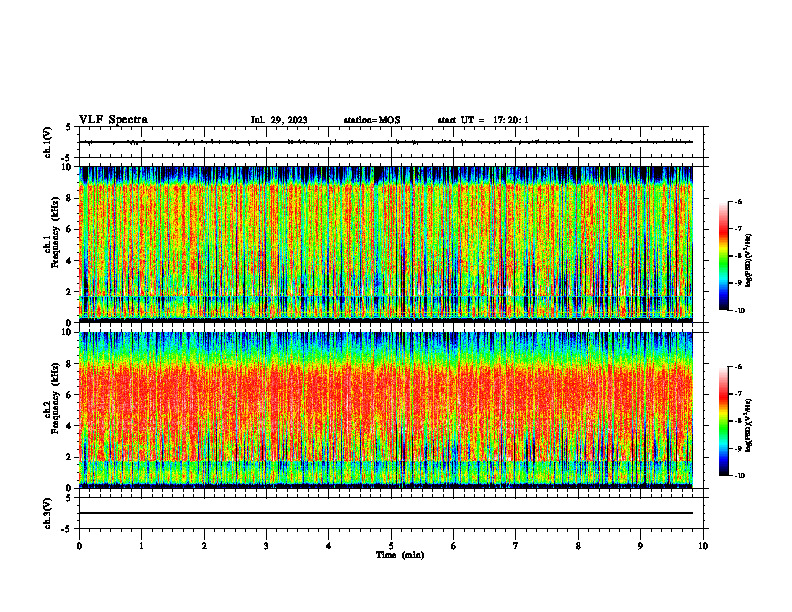
Task: Click the "8" kHz tick on ch.1 frequency axis
Action: [x=70, y=198]
